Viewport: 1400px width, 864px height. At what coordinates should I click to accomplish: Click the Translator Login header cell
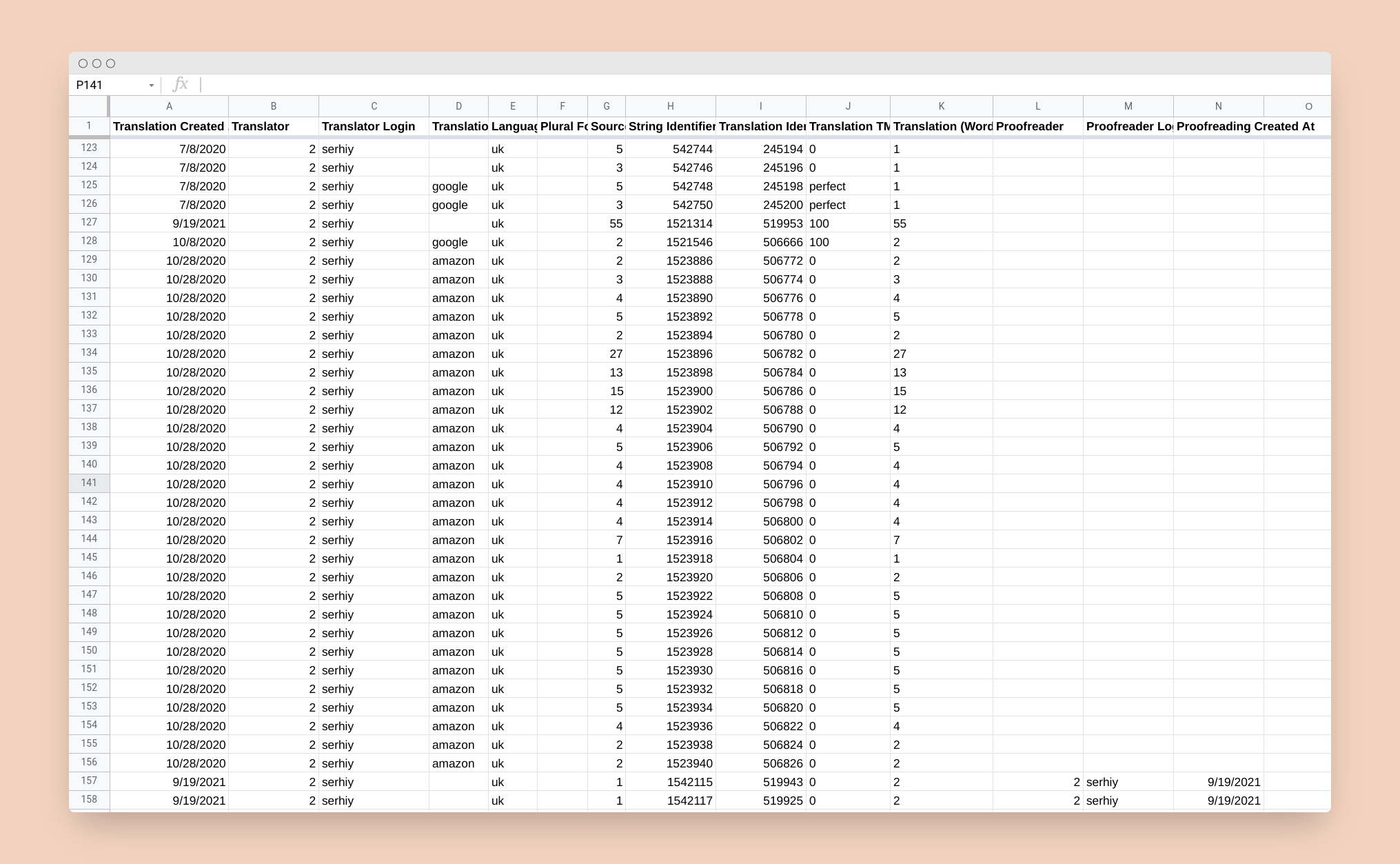point(374,126)
